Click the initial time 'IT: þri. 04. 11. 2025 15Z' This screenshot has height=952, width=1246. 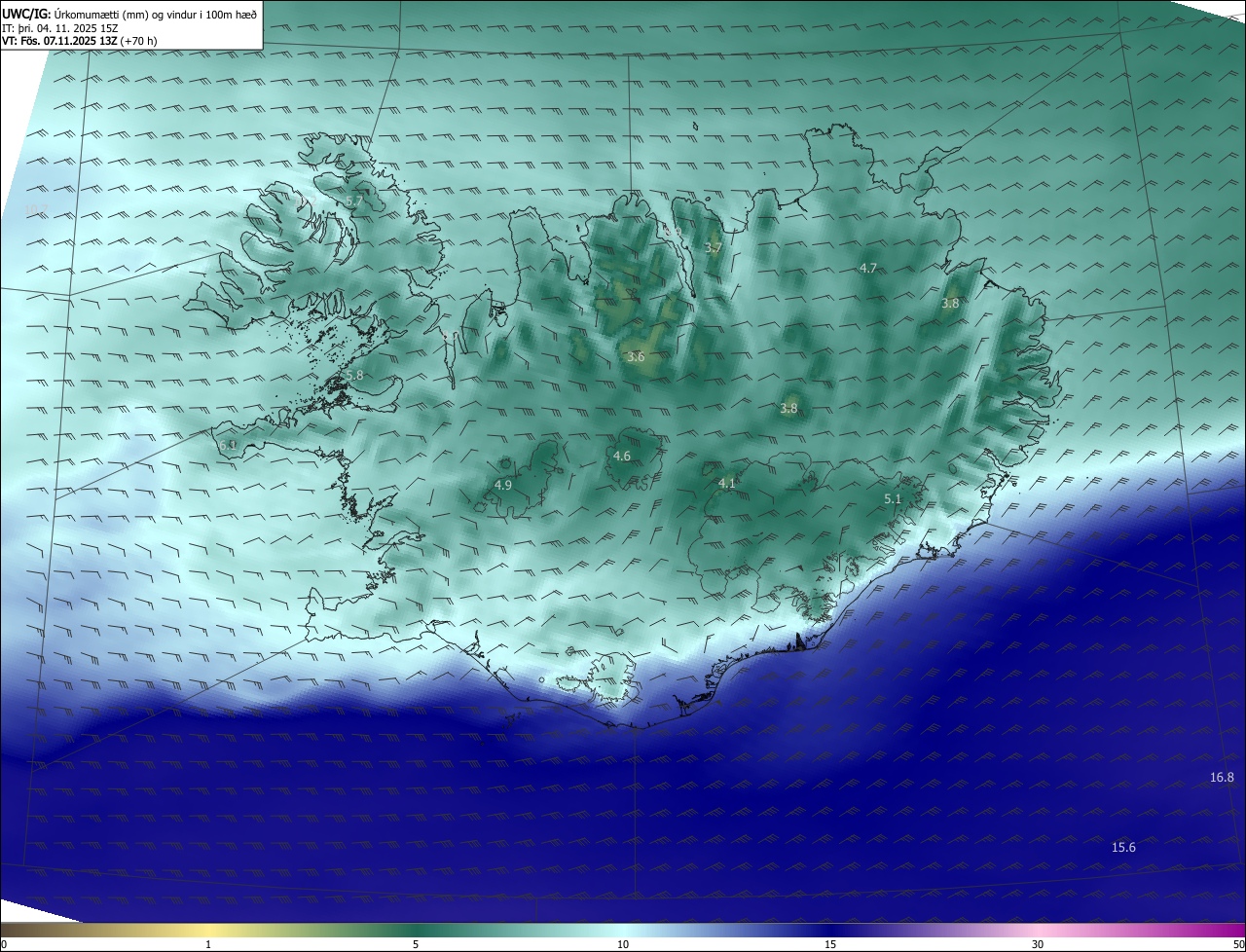pos(59,27)
